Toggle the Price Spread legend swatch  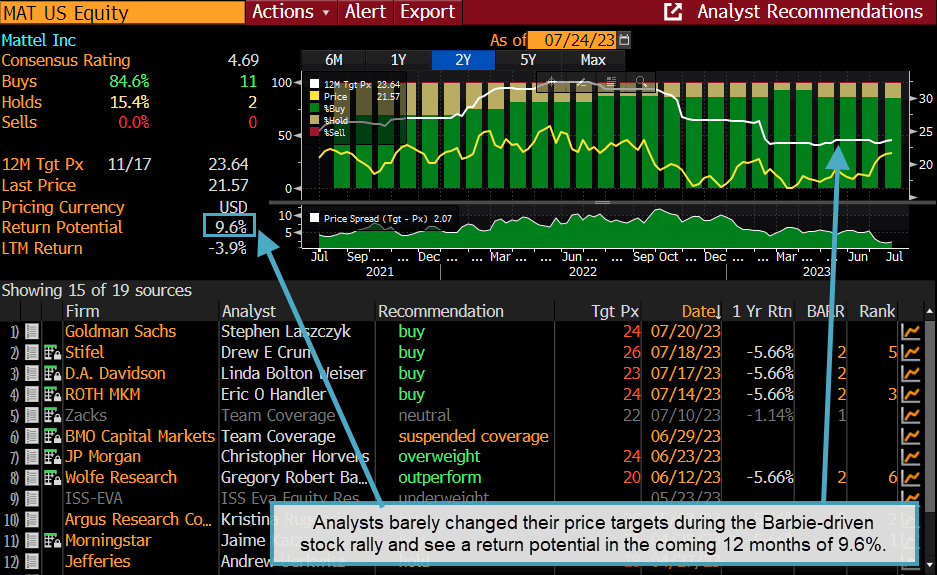point(314,218)
